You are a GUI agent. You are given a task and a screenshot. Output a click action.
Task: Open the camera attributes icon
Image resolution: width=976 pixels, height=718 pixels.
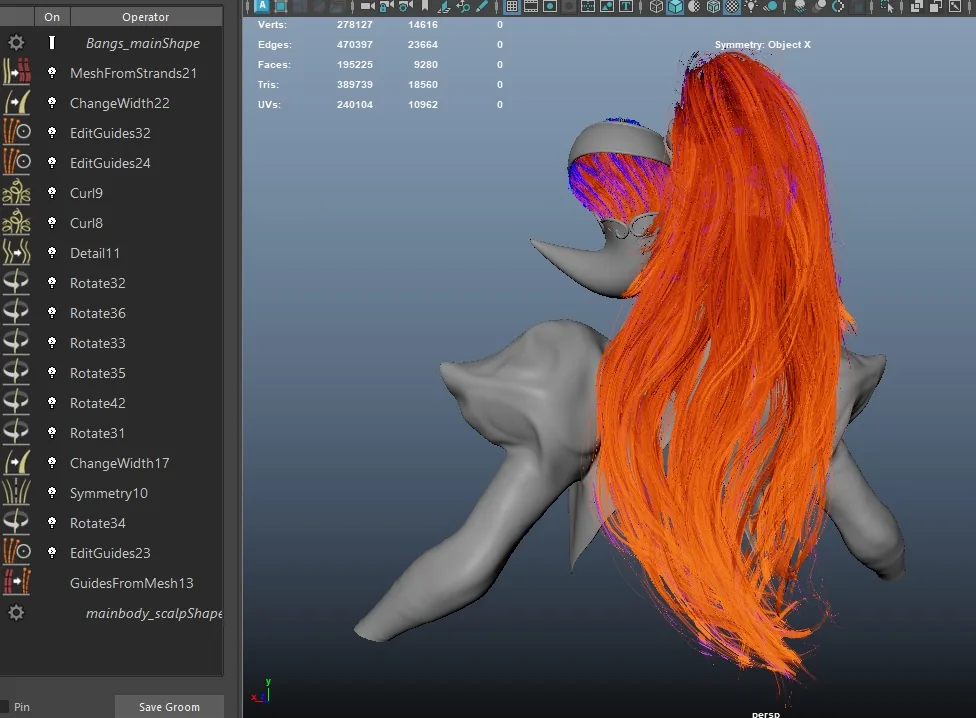406,6
